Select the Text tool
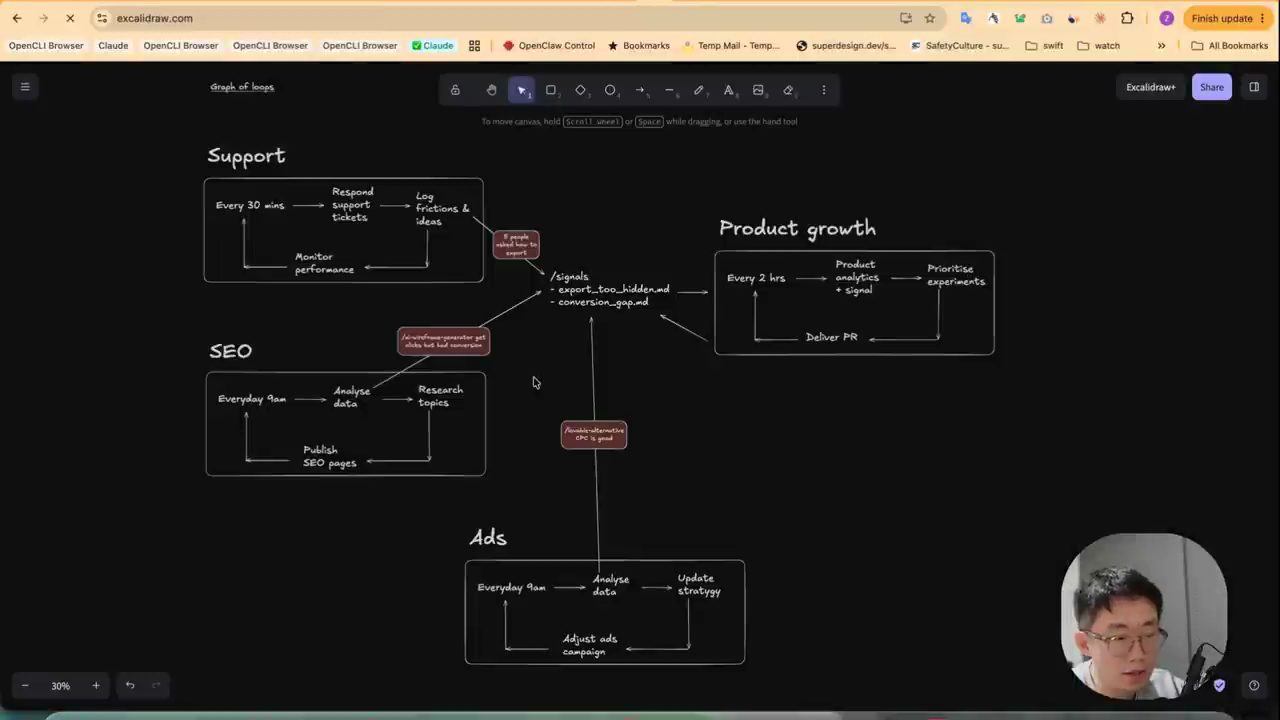This screenshot has height=720, width=1280. (729, 90)
